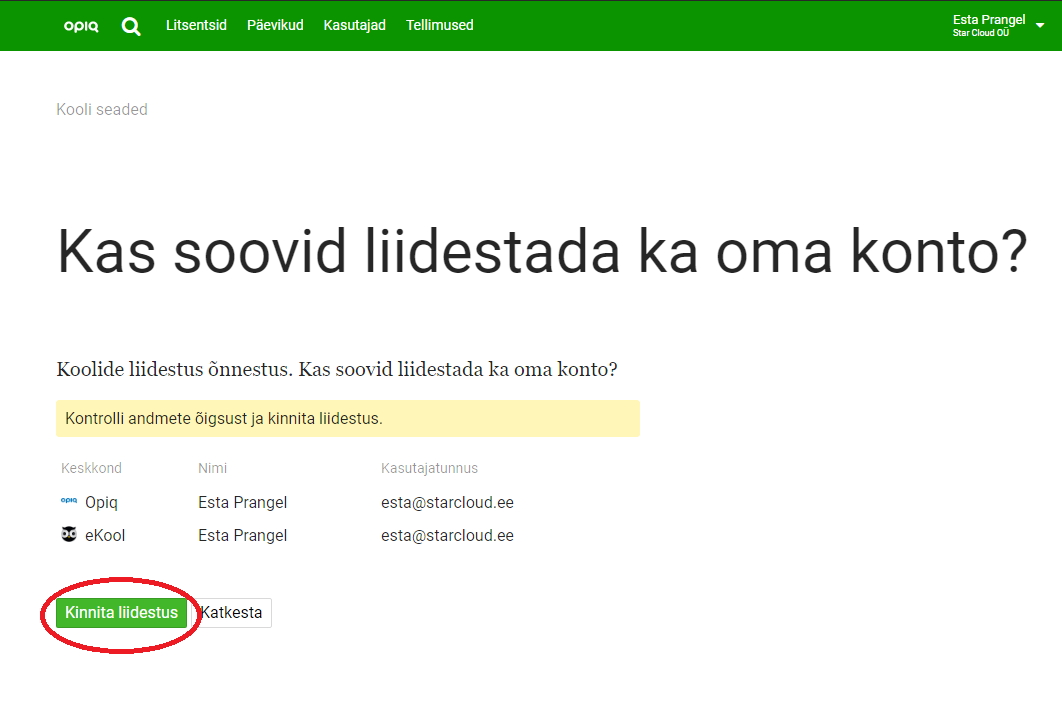Viewport: 1062px width, 704px height.
Task: Click the Opiq logo in the header
Action: pos(81,26)
